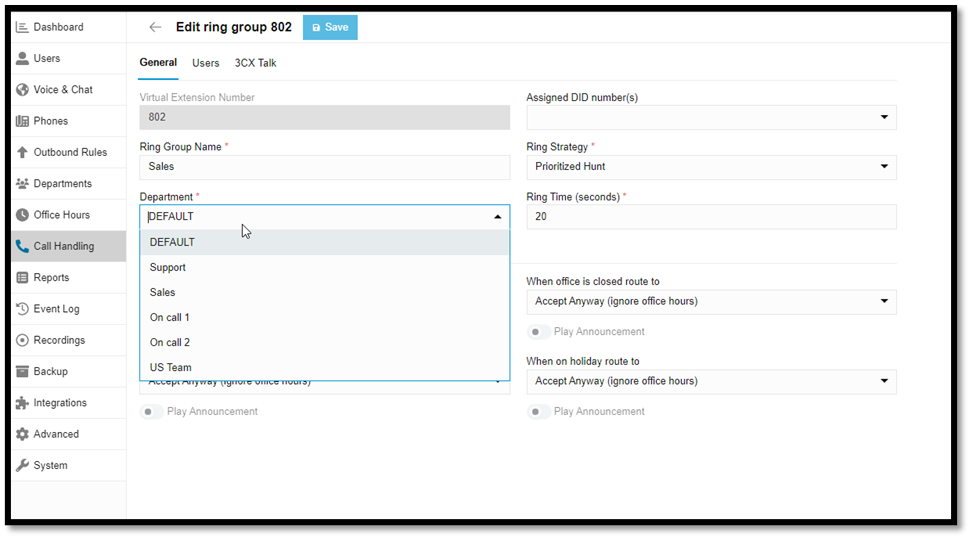The width and height of the screenshot is (970, 538).
Task: Open the 3CX Talk tab
Action: tap(255, 63)
